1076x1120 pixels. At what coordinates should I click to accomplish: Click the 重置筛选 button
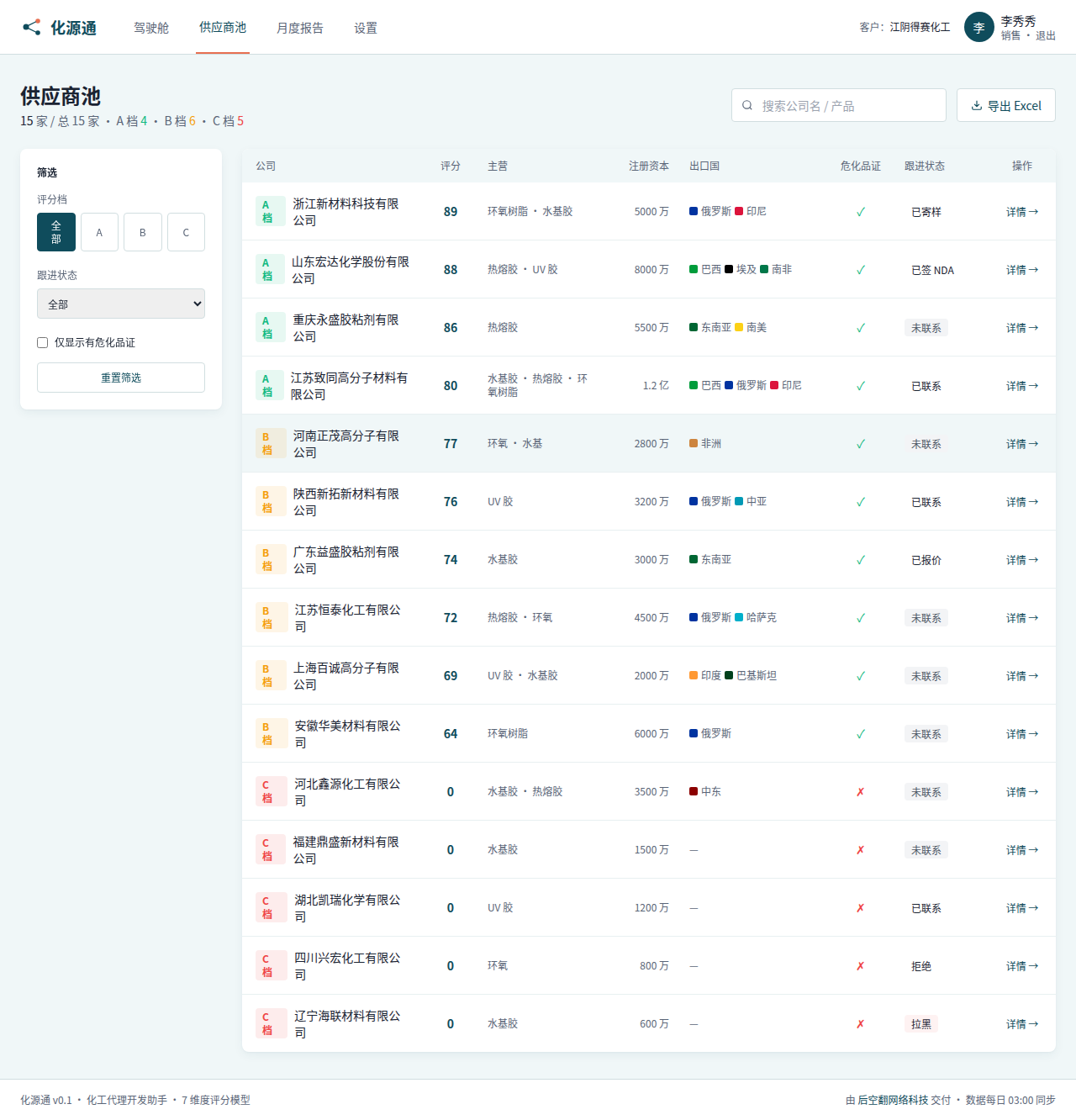(121, 378)
